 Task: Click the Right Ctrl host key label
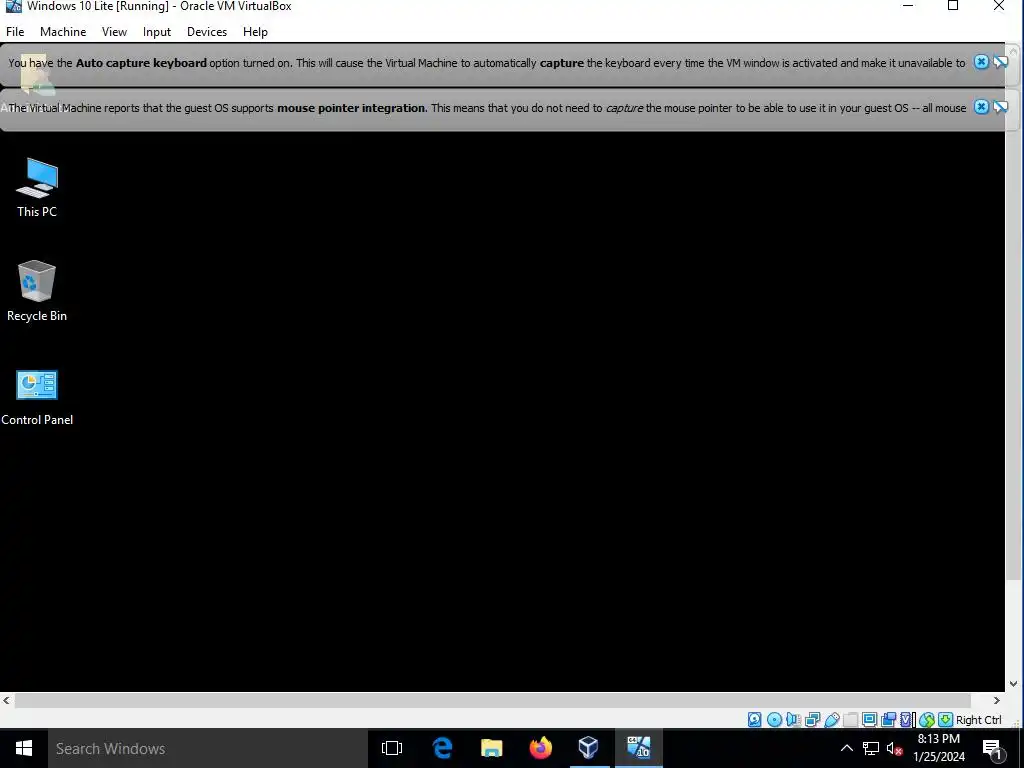tap(978, 720)
